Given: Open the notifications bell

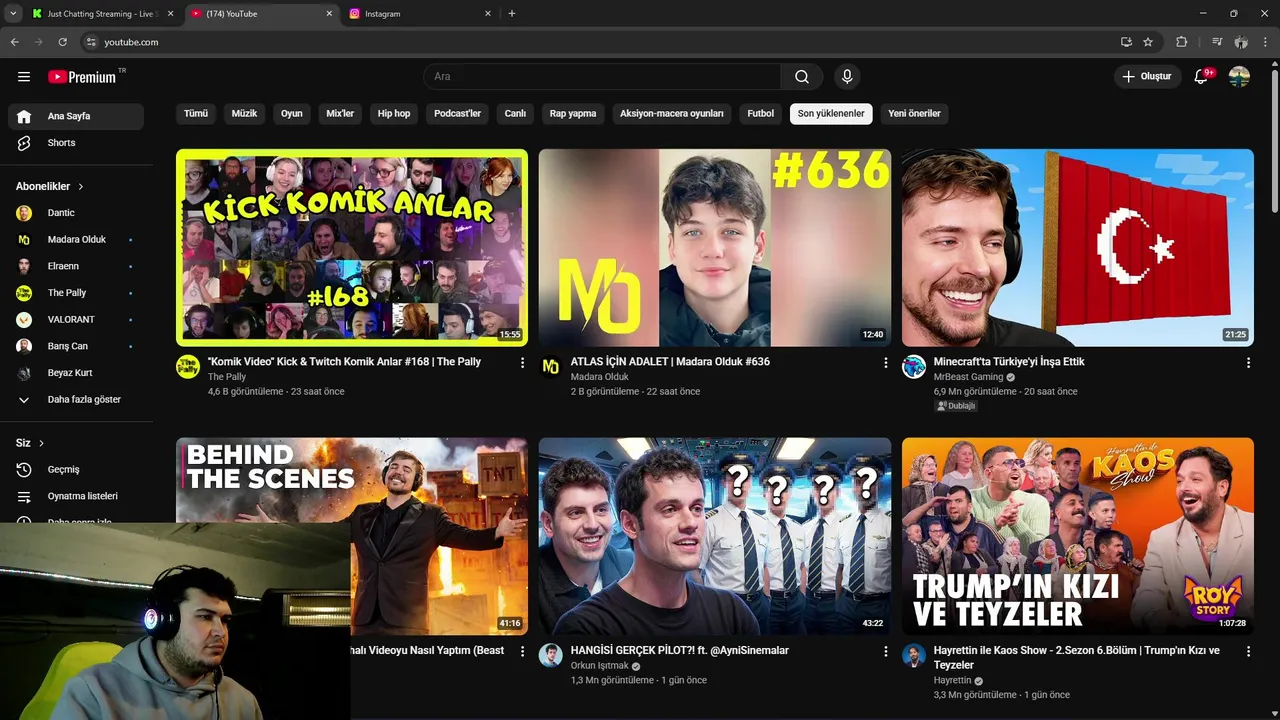Looking at the screenshot, I should tap(1202, 77).
